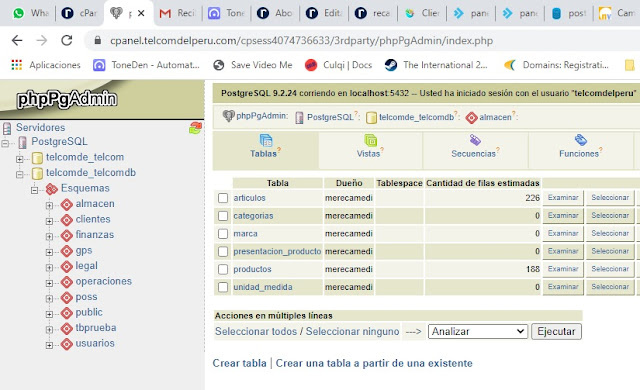
Task: Open telcomde_telcomdb breadcrumb link
Action: point(416,117)
